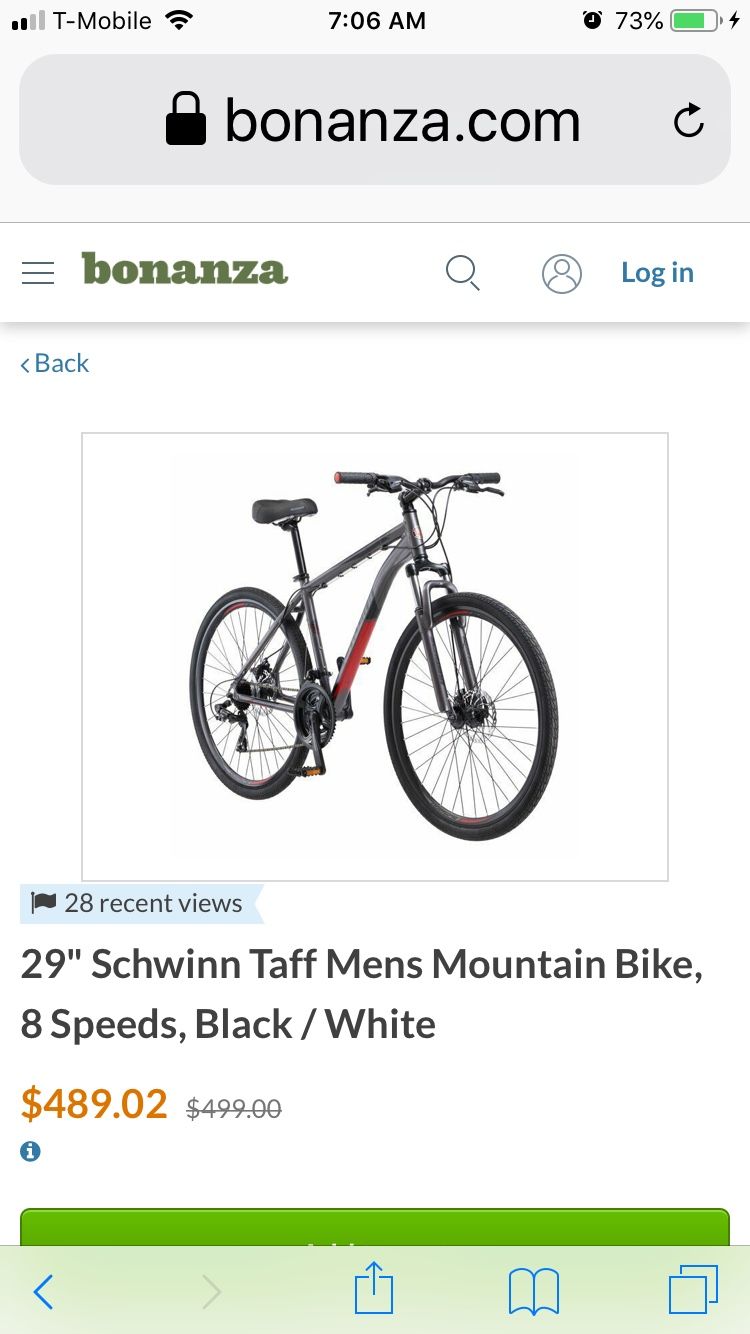
Task: Open the search magnifier icon
Action: 462,273
